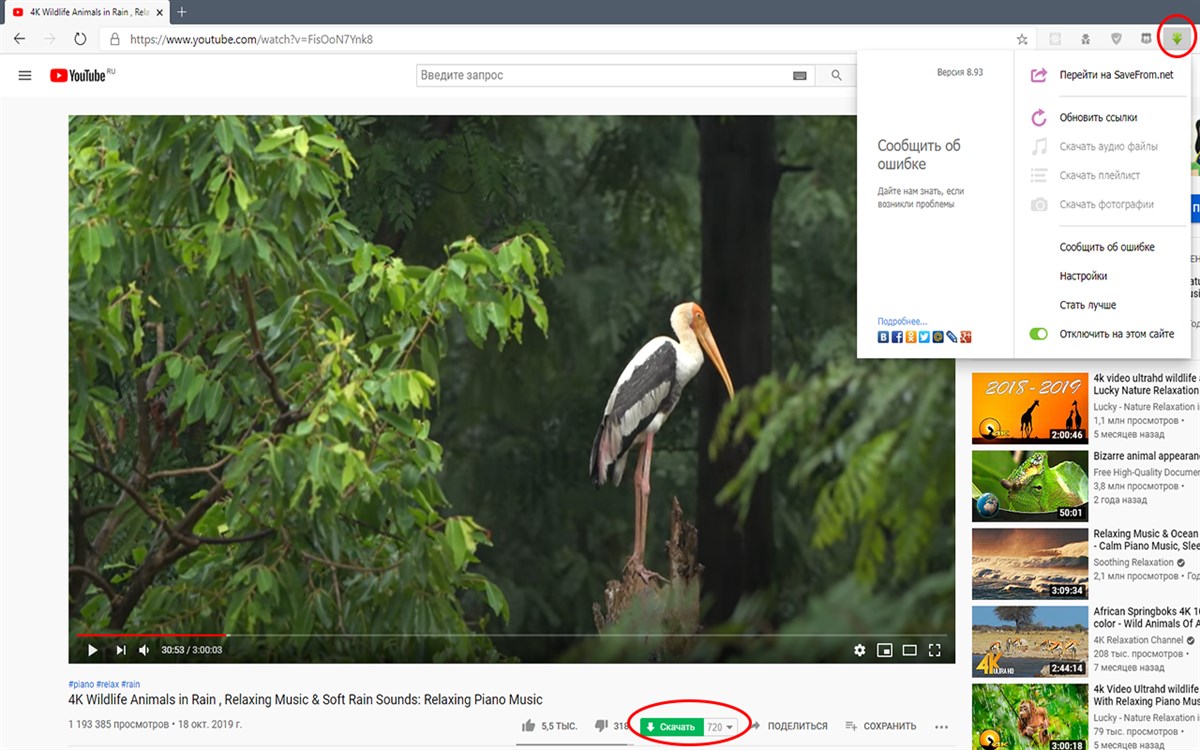
Task: Open the 720 quality dropdown next to Скачать
Action: (722, 725)
